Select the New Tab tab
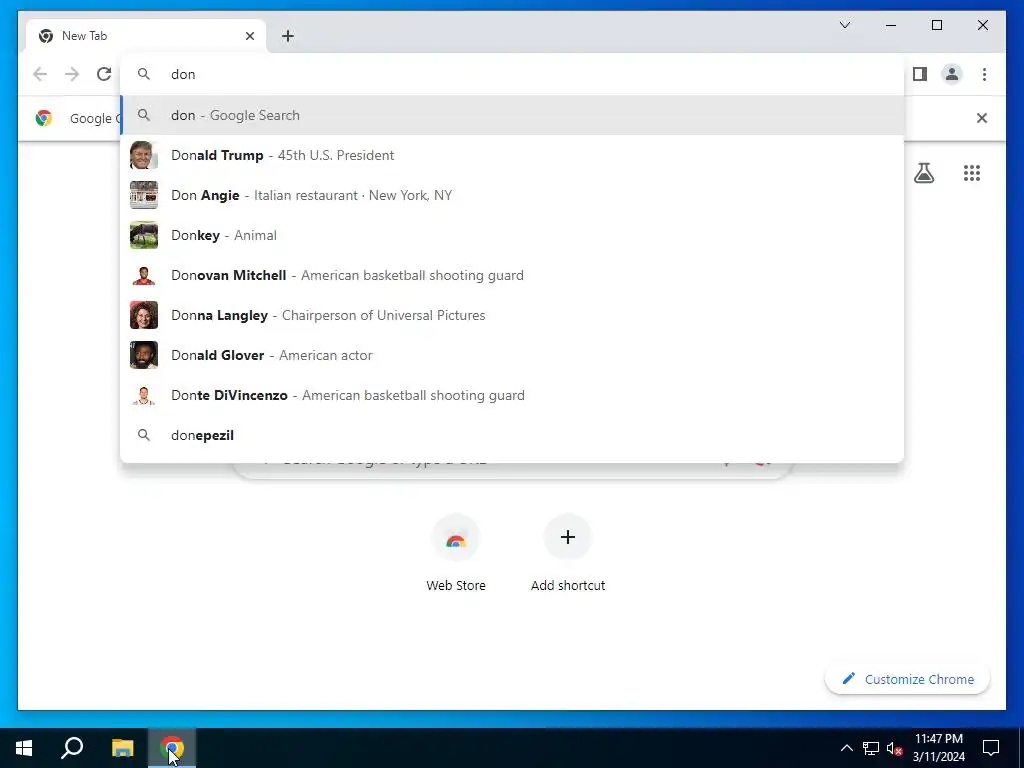 point(145,36)
